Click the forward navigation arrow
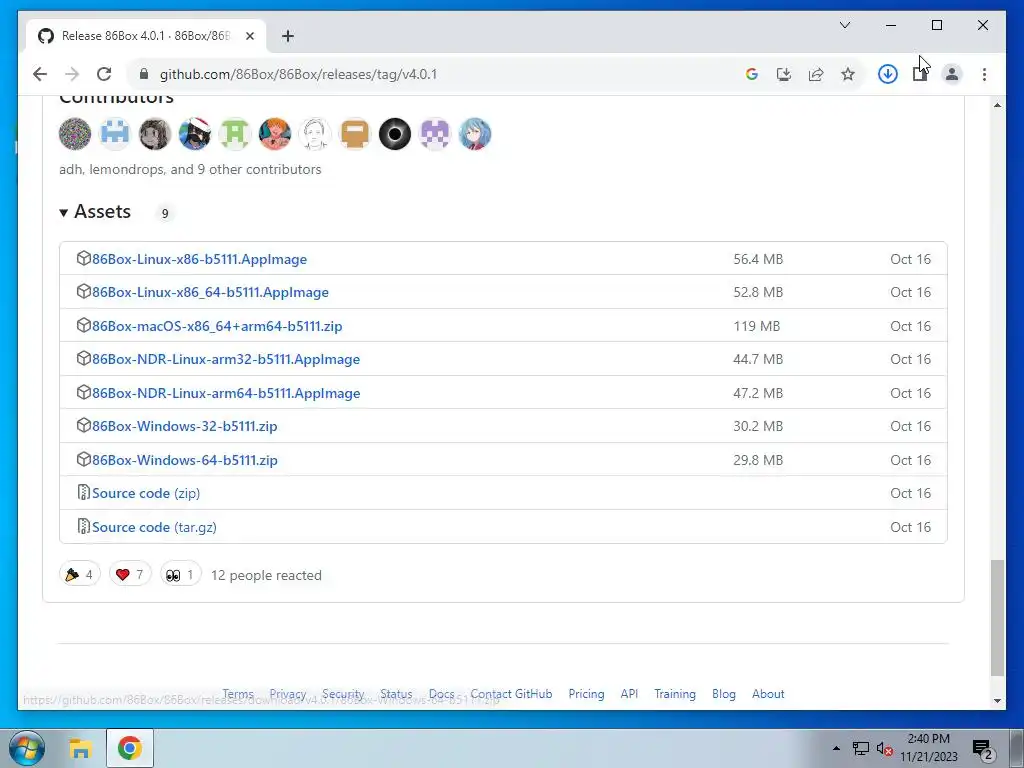The image size is (1024, 768). 72,74
